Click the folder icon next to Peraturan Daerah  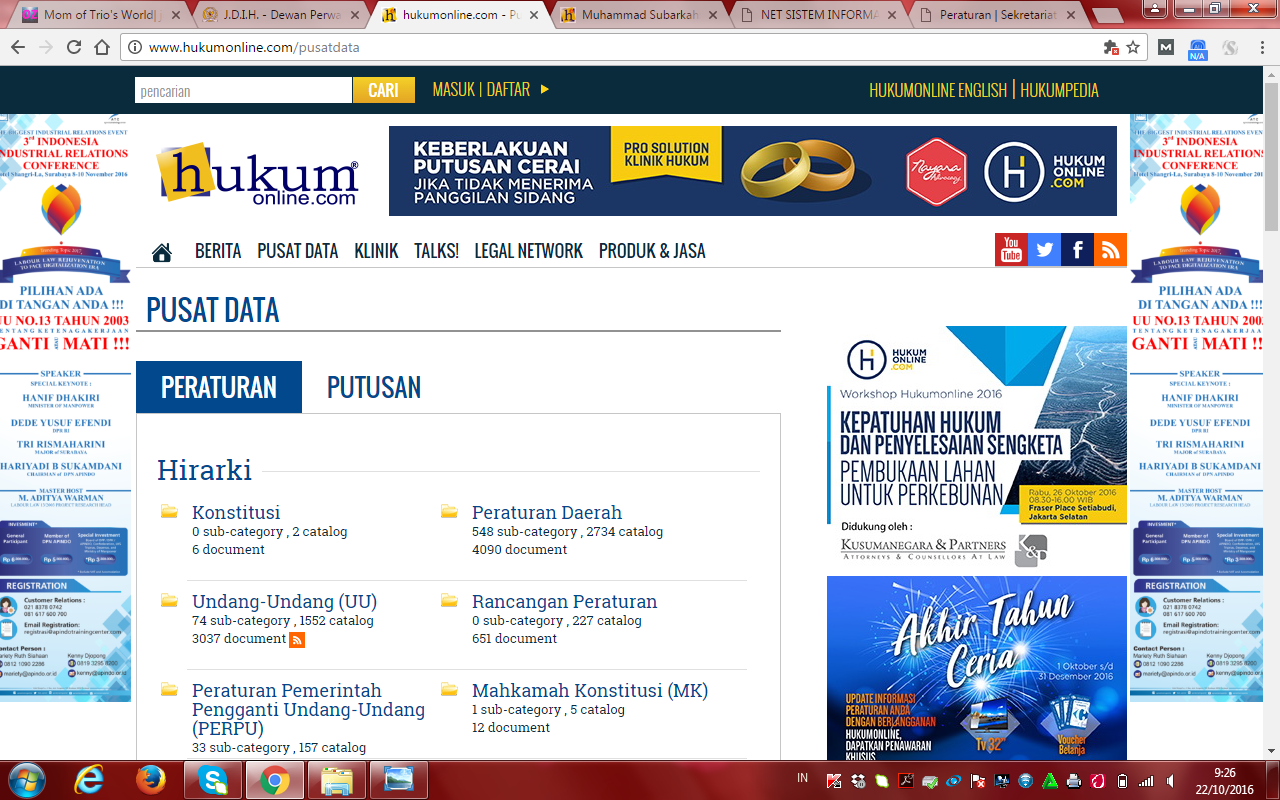point(450,512)
